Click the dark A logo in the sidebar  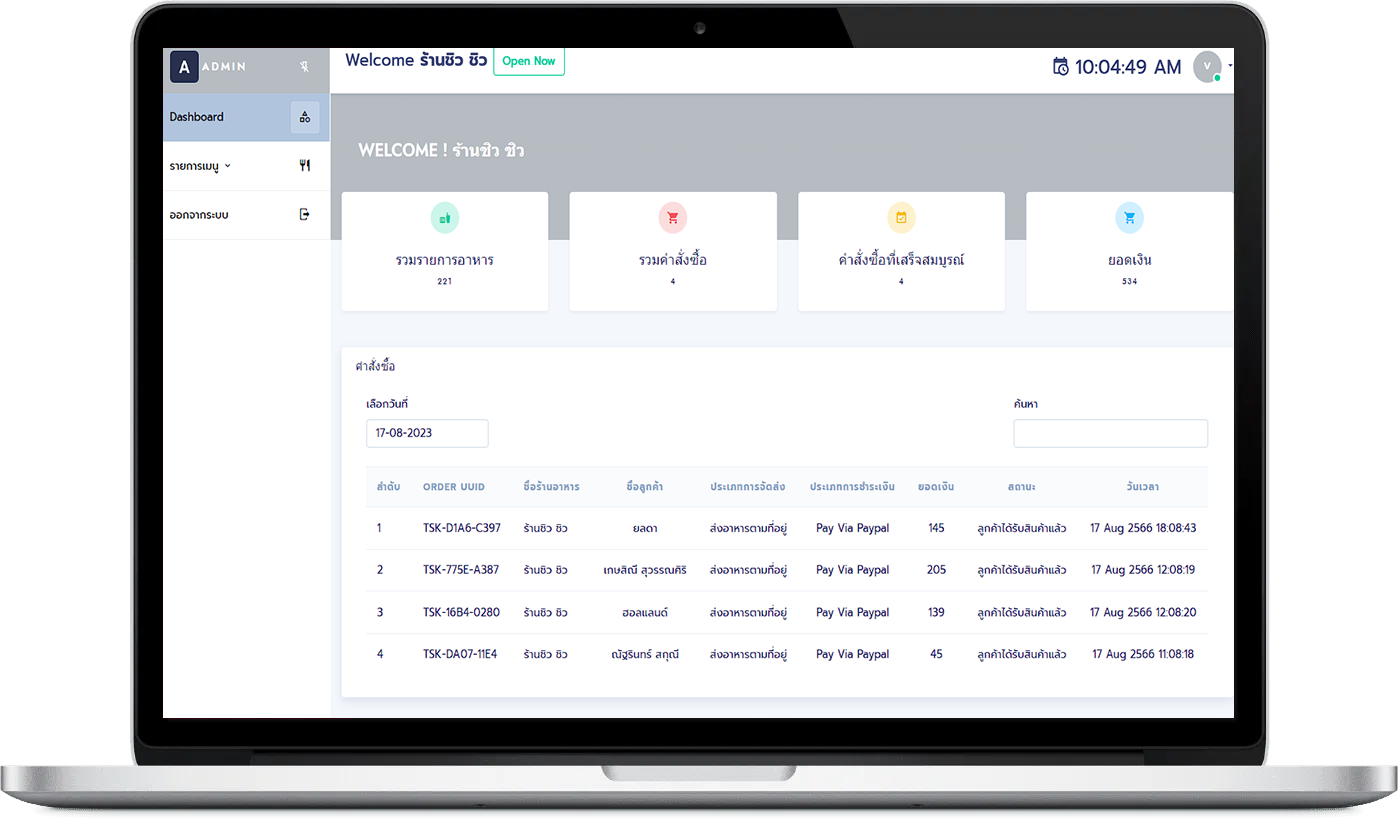(184, 66)
